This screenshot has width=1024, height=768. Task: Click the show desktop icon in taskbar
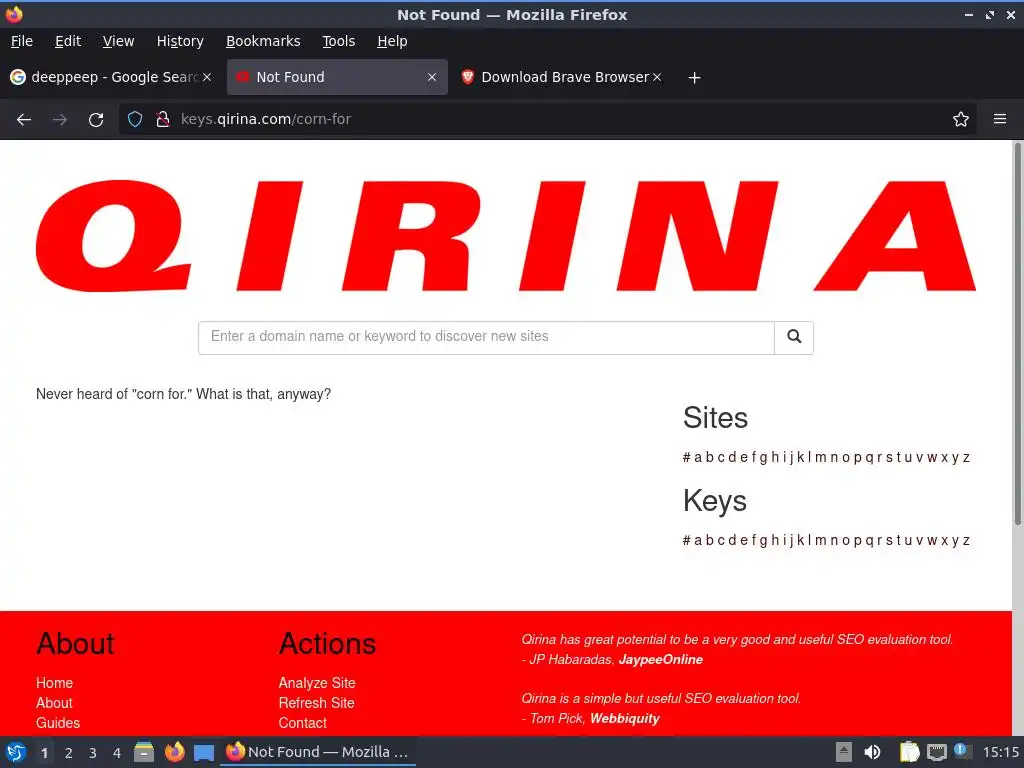click(x=204, y=752)
